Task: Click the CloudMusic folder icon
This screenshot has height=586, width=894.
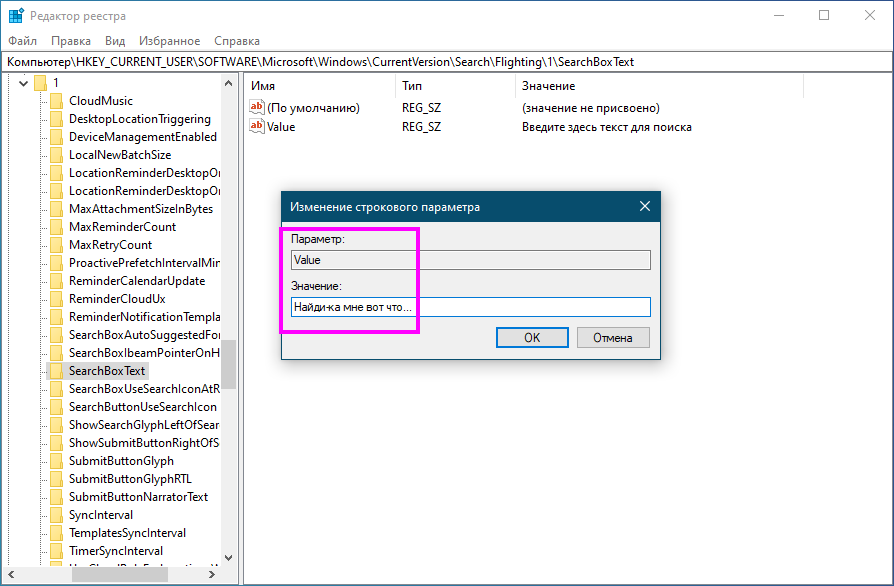Action: click(x=56, y=101)
